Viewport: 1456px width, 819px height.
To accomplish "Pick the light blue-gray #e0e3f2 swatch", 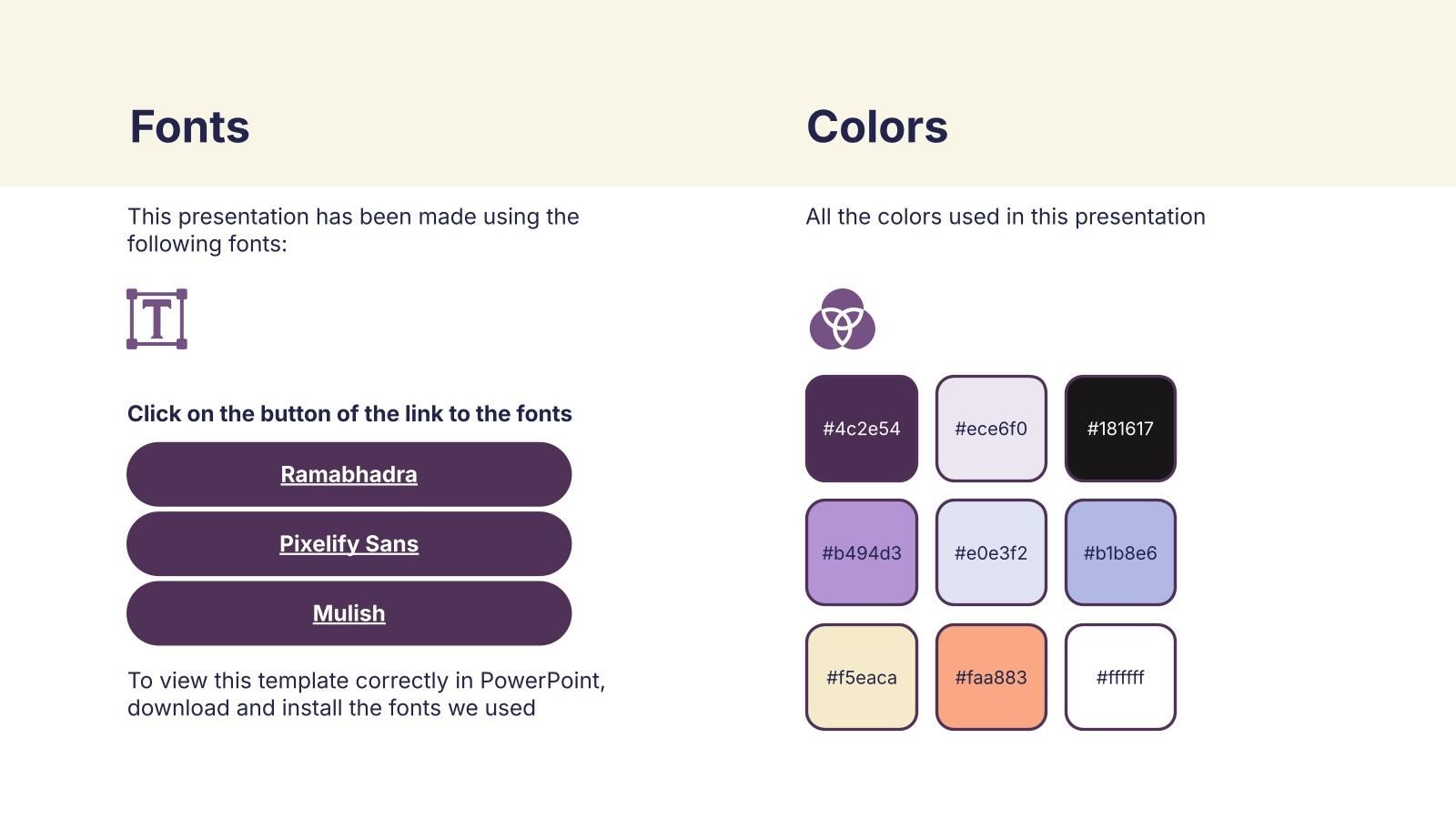I will (x=991, y=552).
